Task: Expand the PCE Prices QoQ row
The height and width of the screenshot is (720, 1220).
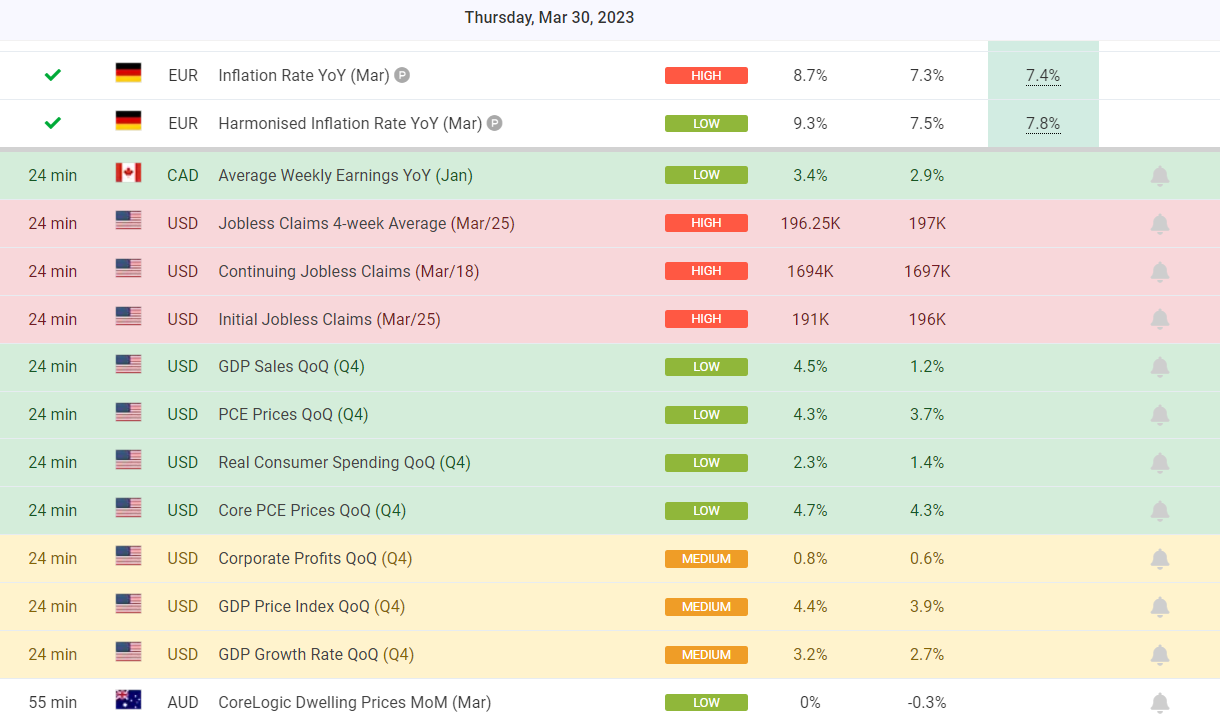Action: click(293, 414)
